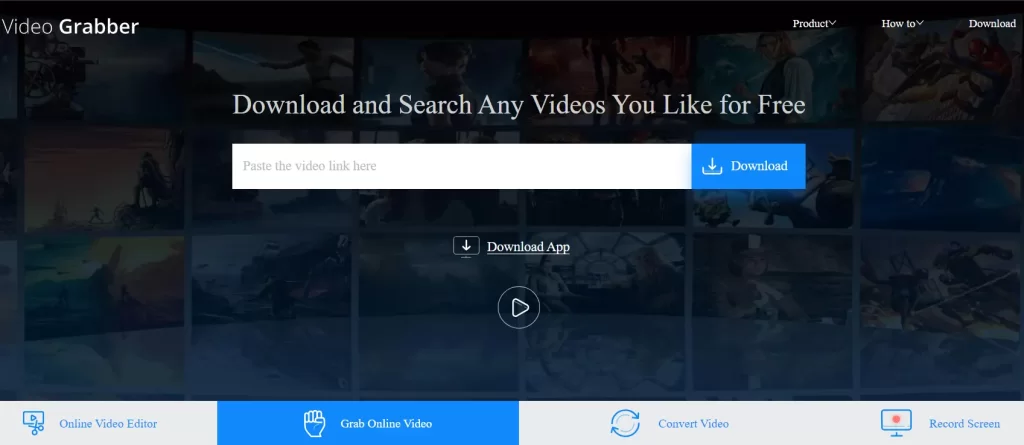
Task: Open the Product dropdown menu
Action: [x=814, y=24]
